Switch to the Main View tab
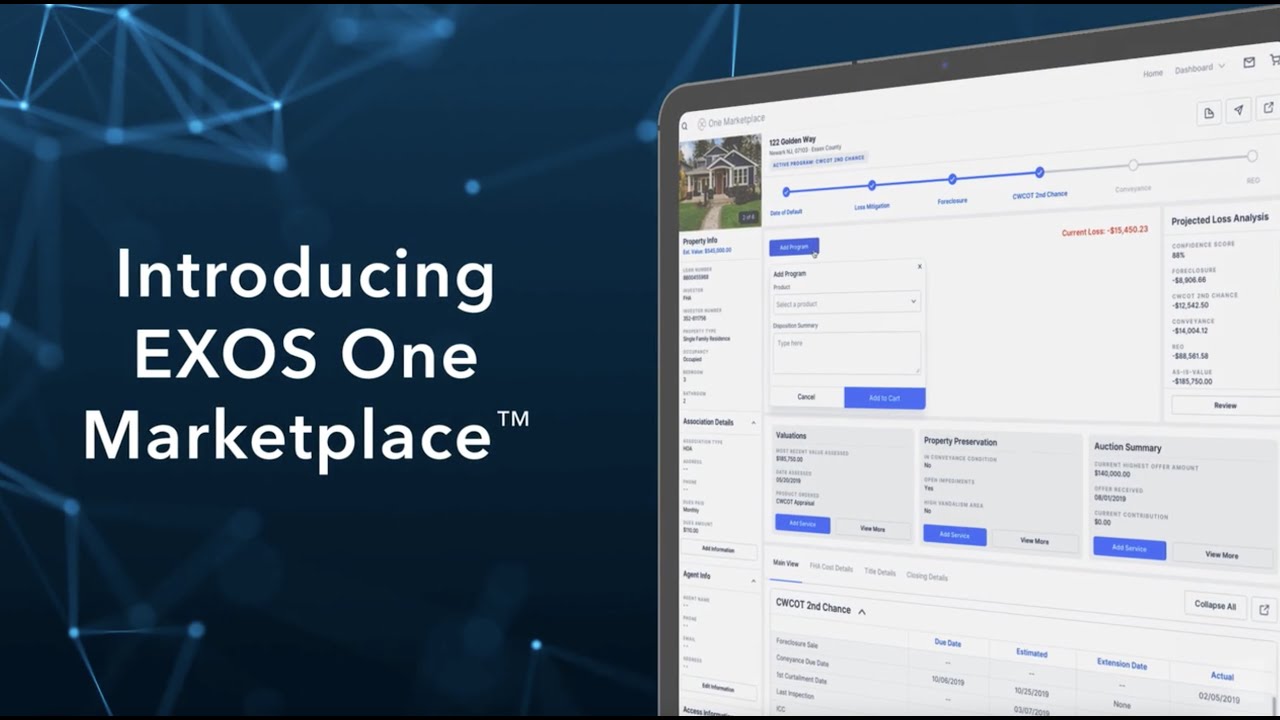This screenshot has height=720, width=1280. point(786,564)
